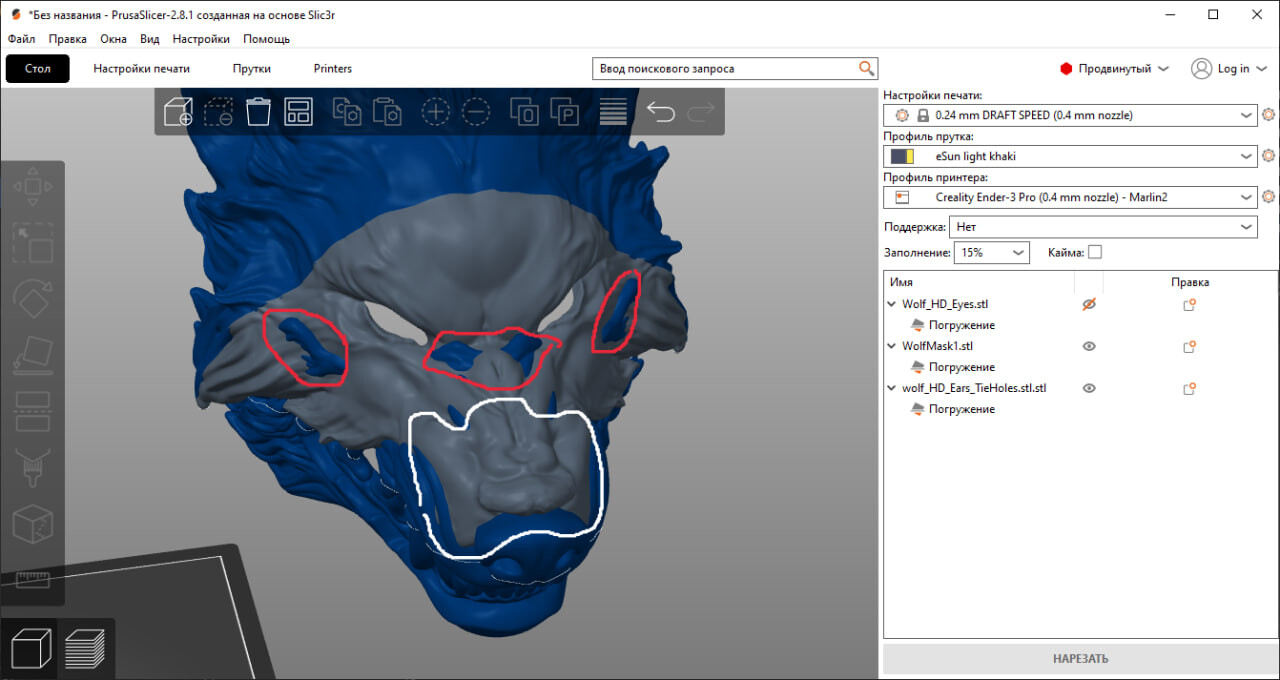Click the Arrange objects toolbar icon
Image resolution: width=1280 pixels, height=680 pixels.
tap(298, 112)
